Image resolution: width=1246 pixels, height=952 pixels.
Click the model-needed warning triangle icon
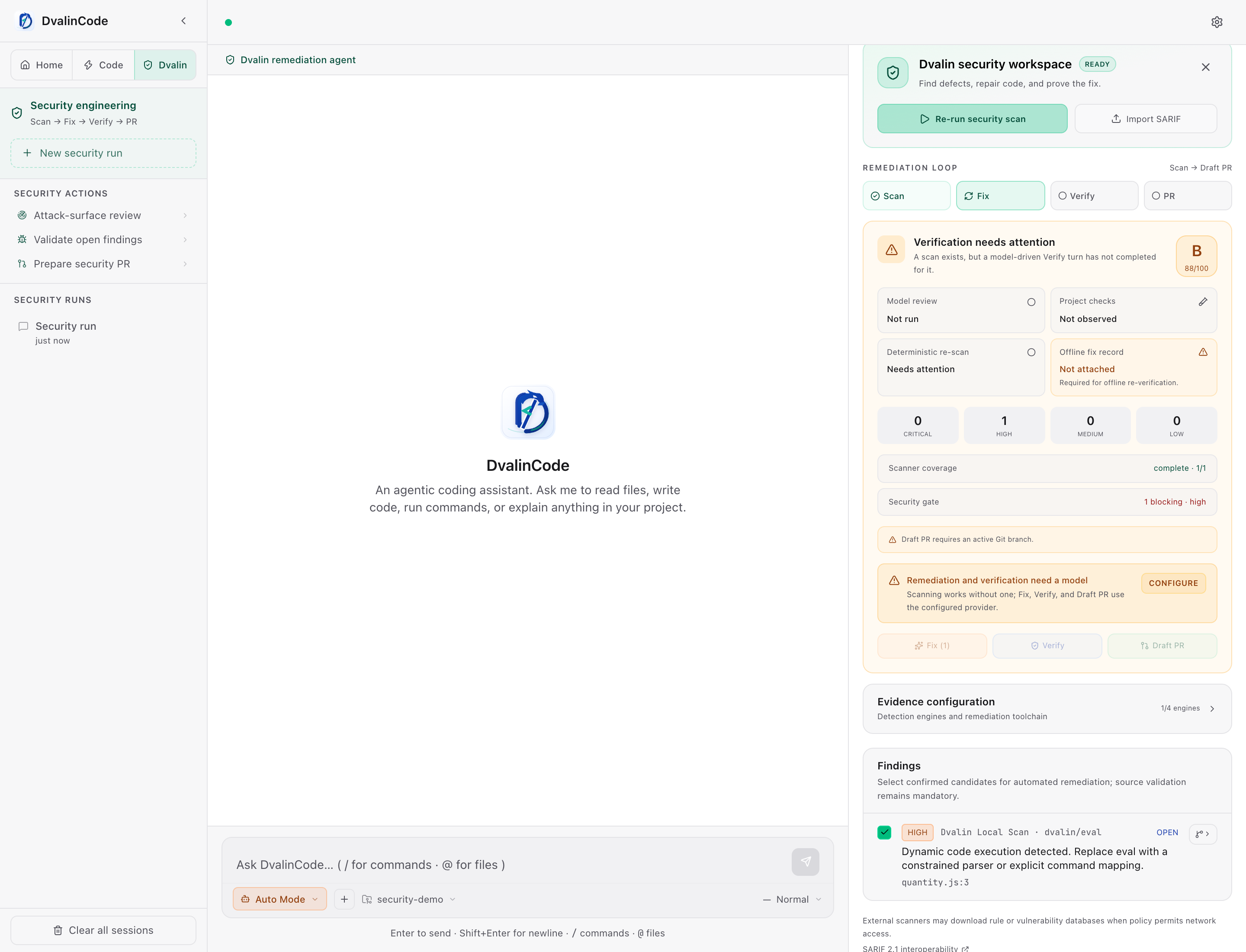pos(894,580)
